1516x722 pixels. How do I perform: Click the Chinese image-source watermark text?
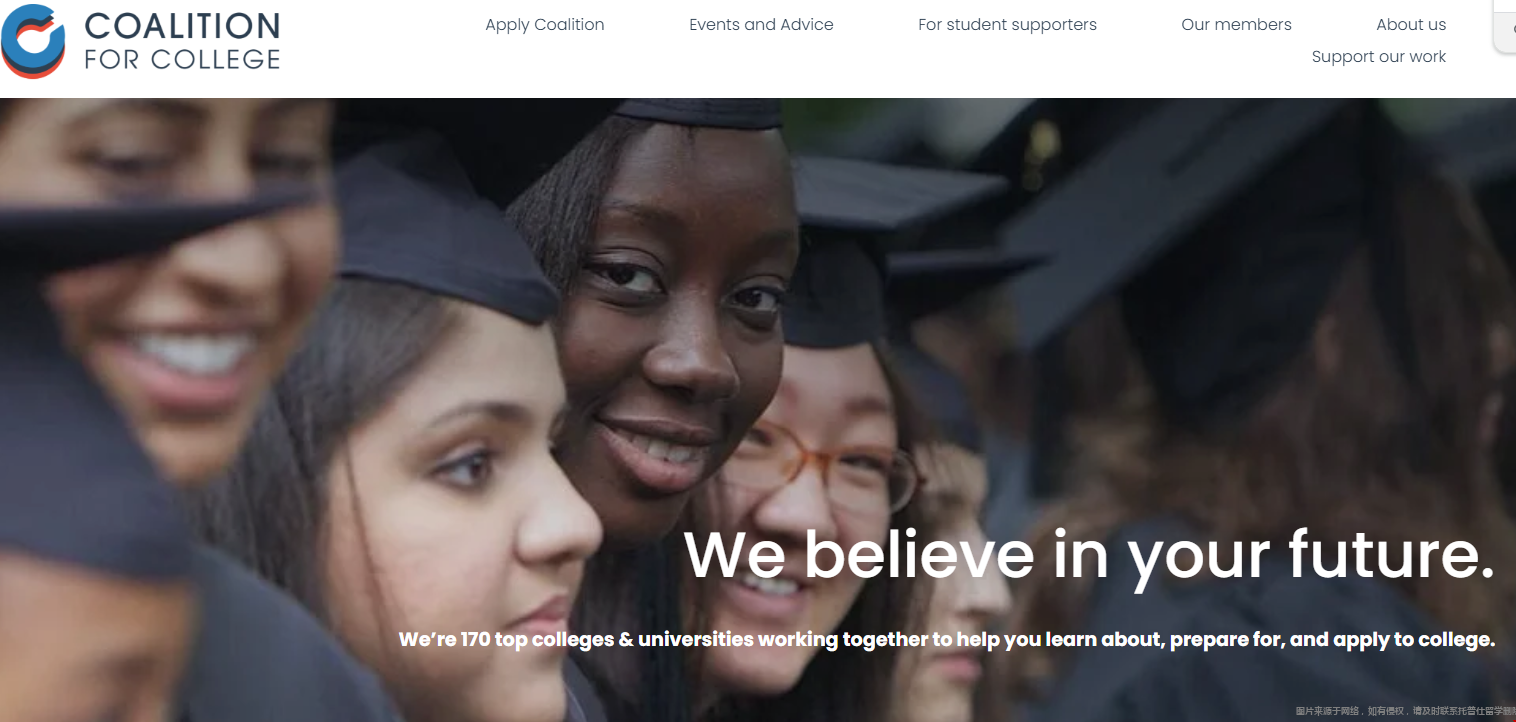[x=1405, y=711]
